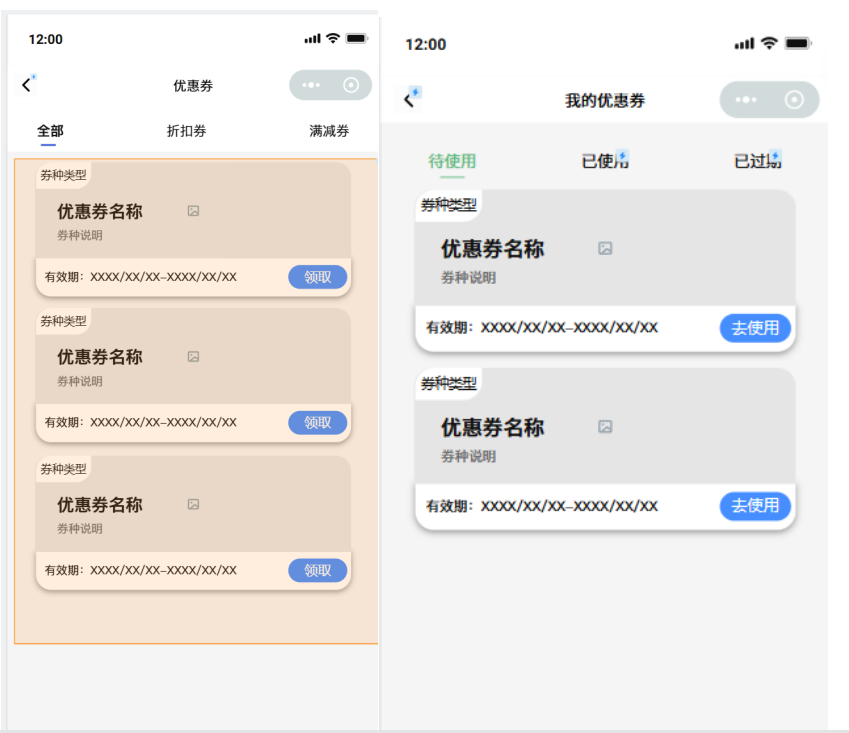Click 有效期 date text in first 优惠券 card
Screen dimensions: 849x733
[x=141, y=277]
